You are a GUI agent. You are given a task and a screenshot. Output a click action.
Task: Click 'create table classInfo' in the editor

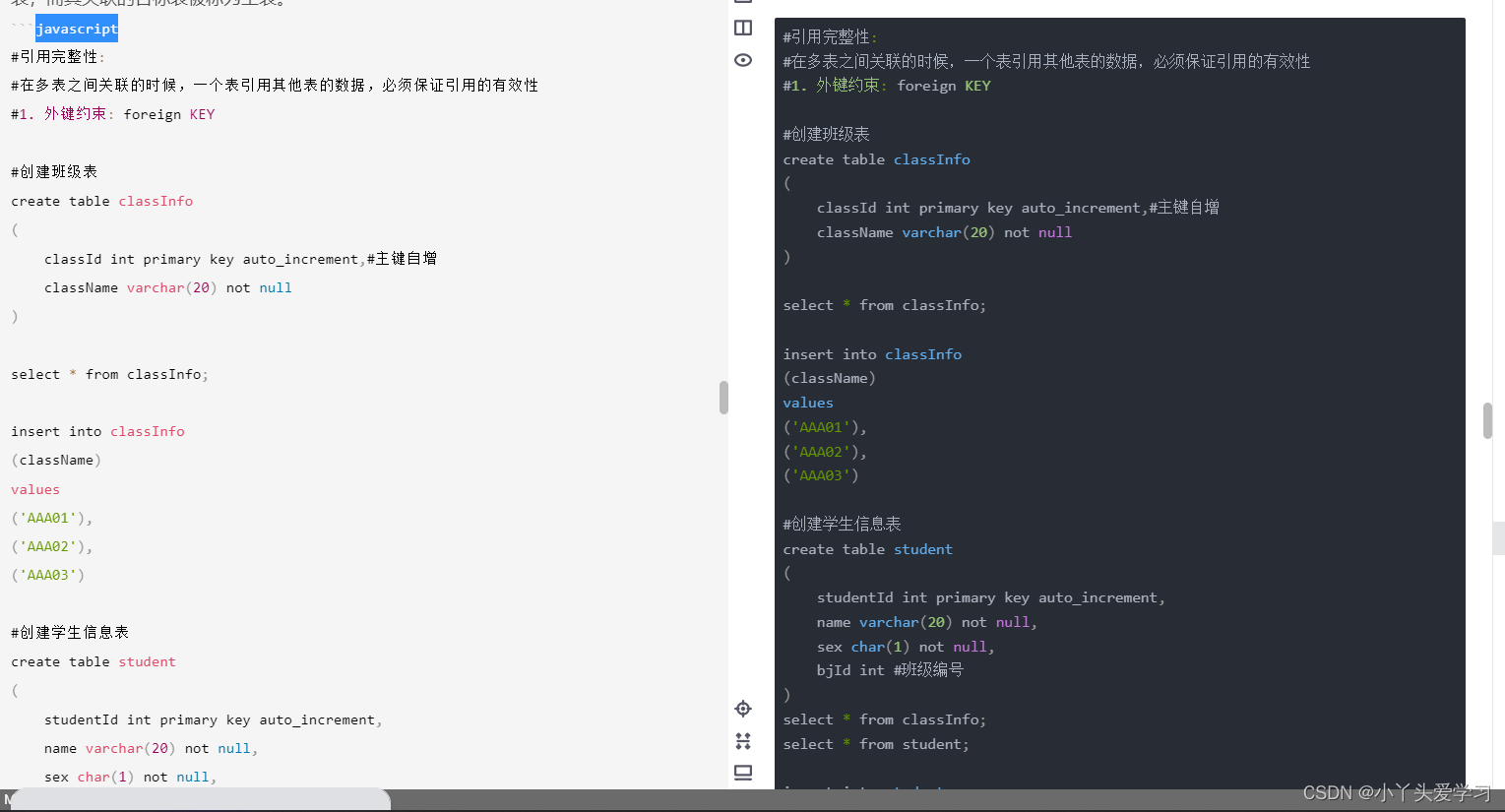[102, 201]
